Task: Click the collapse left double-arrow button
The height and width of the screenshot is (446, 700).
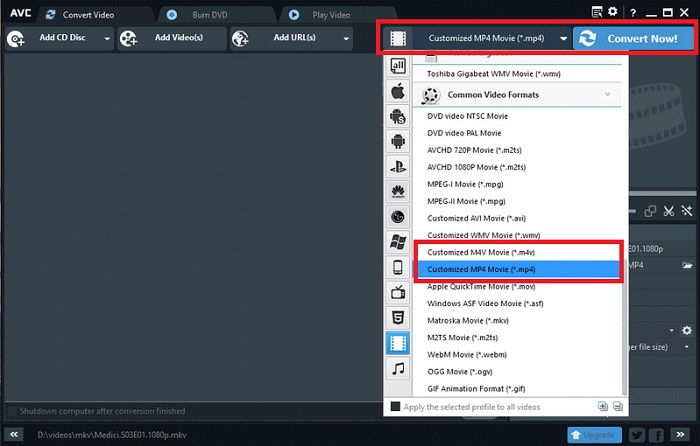Action: [x=14, y=434]
